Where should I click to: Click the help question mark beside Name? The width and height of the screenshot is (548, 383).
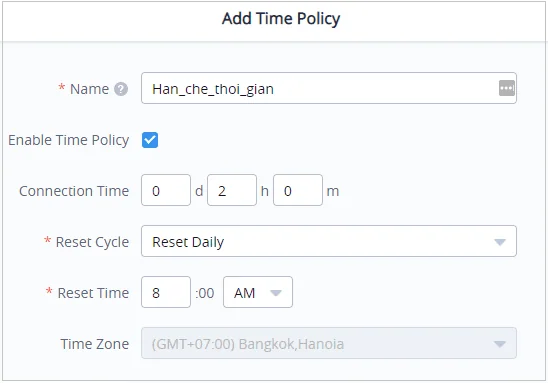coord(121,89)
